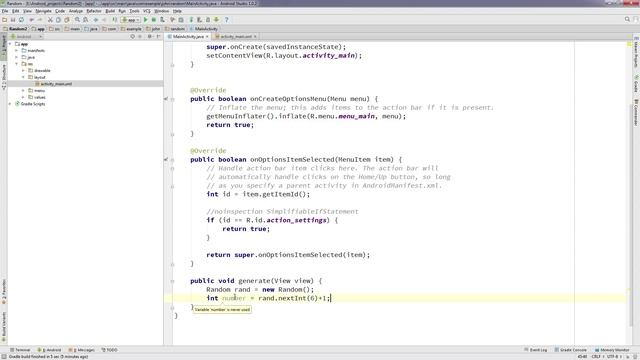Open the File menu
The height and width of the screenshot is (360, 640).
[5, 11]
